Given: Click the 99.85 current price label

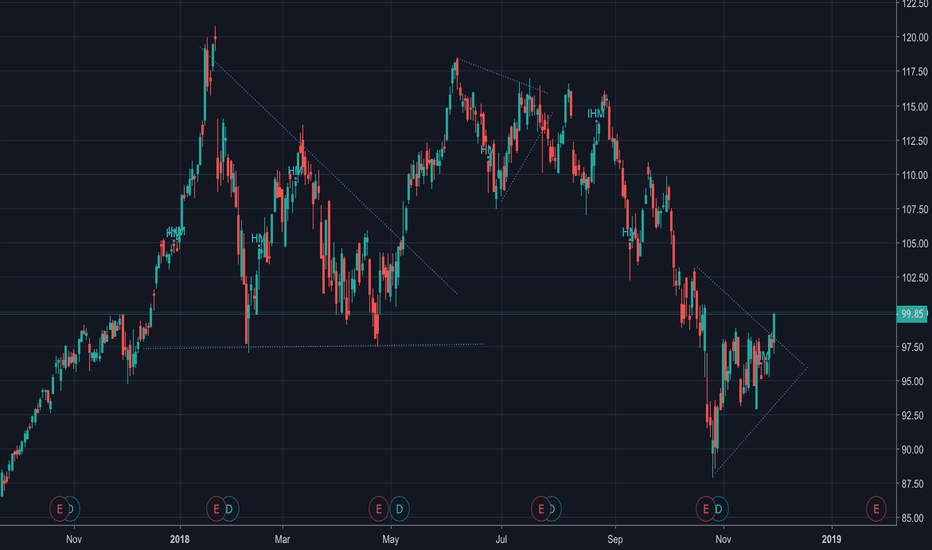Looking at the screenshot, I should [x=912, y=314].
